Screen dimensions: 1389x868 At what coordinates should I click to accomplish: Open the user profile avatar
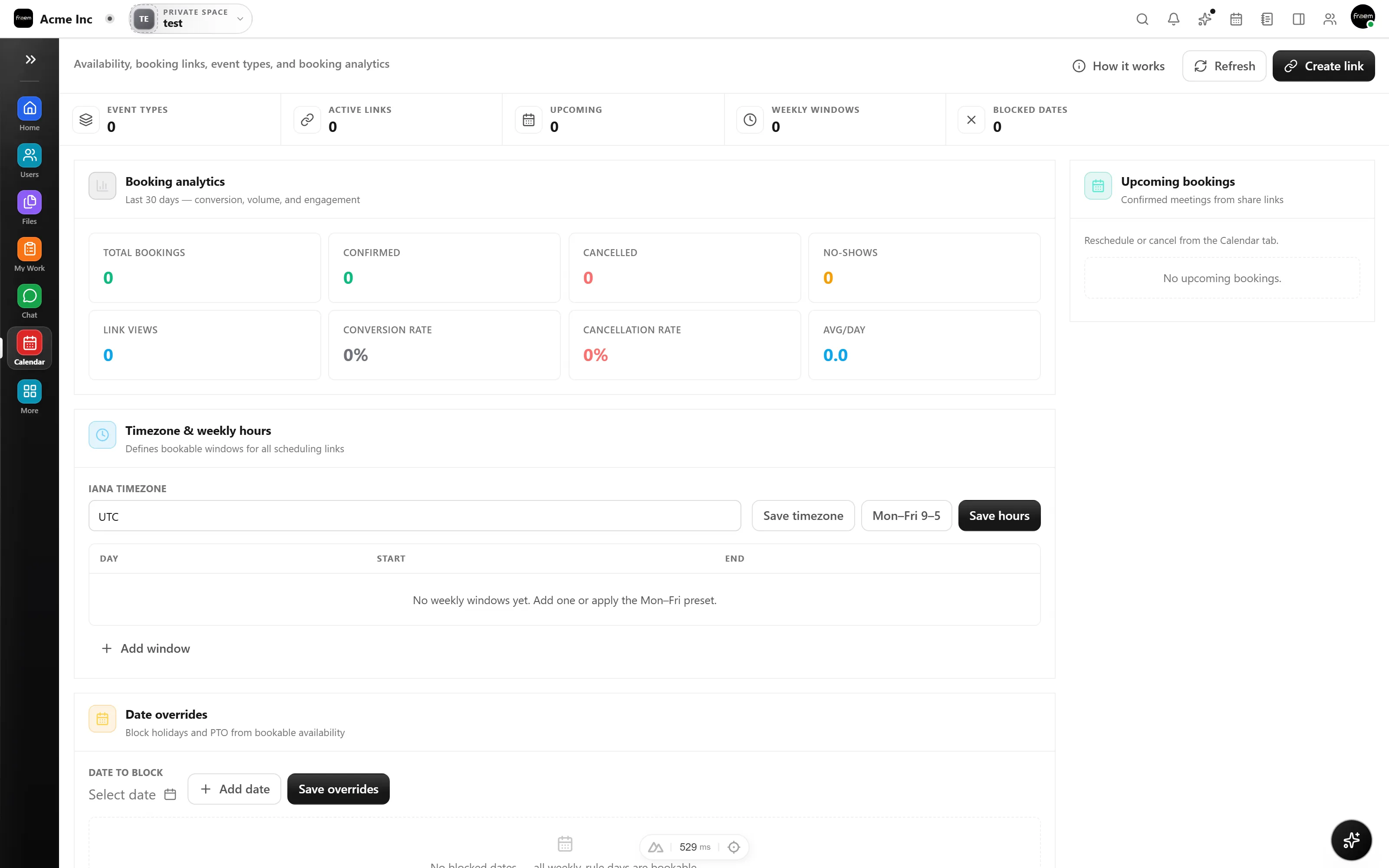1363,16
